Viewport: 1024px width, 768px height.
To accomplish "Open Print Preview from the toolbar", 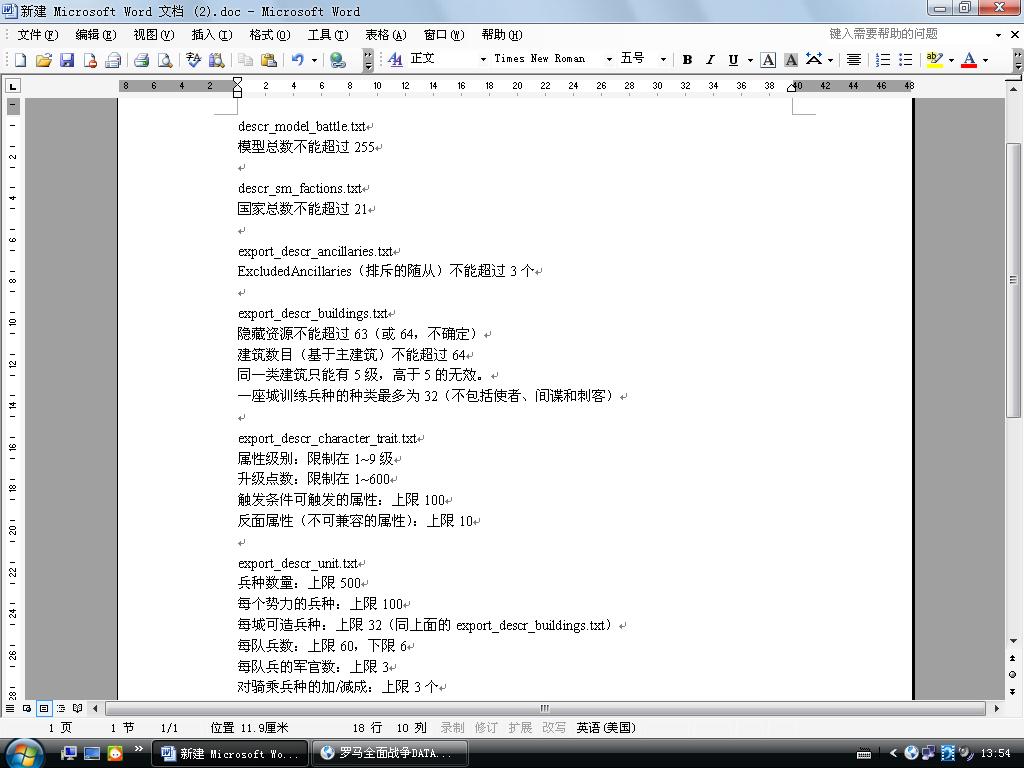I will click(x=165, y=60).
